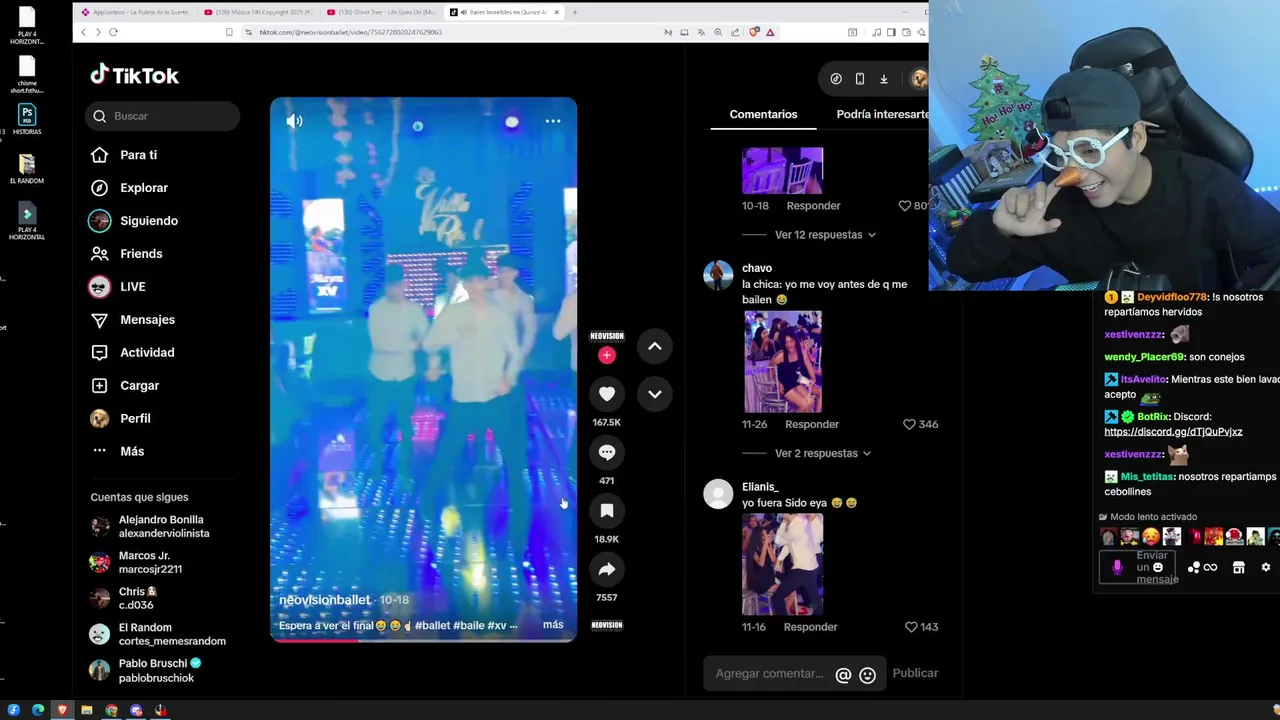Click the Agregar comentario input field

click(769, 674)
